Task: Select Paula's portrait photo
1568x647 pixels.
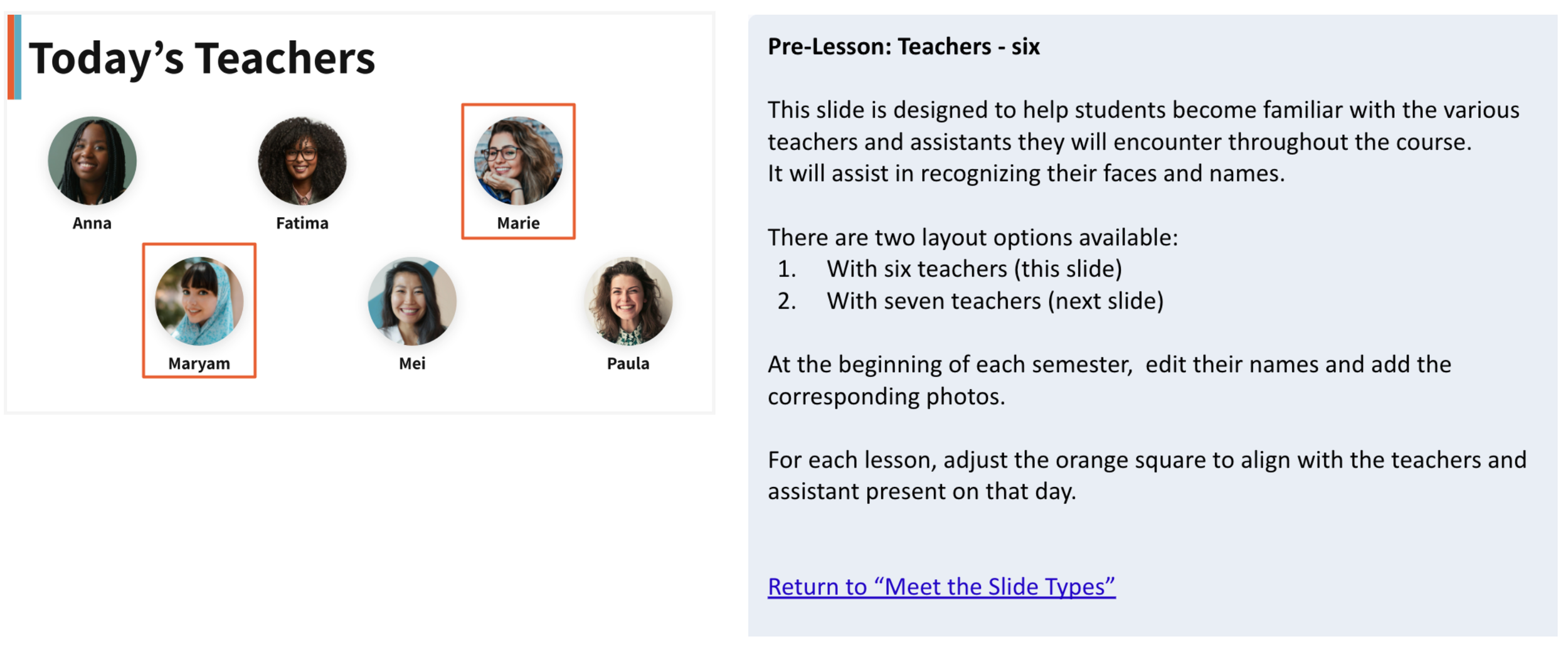Action: pos(628,301)
